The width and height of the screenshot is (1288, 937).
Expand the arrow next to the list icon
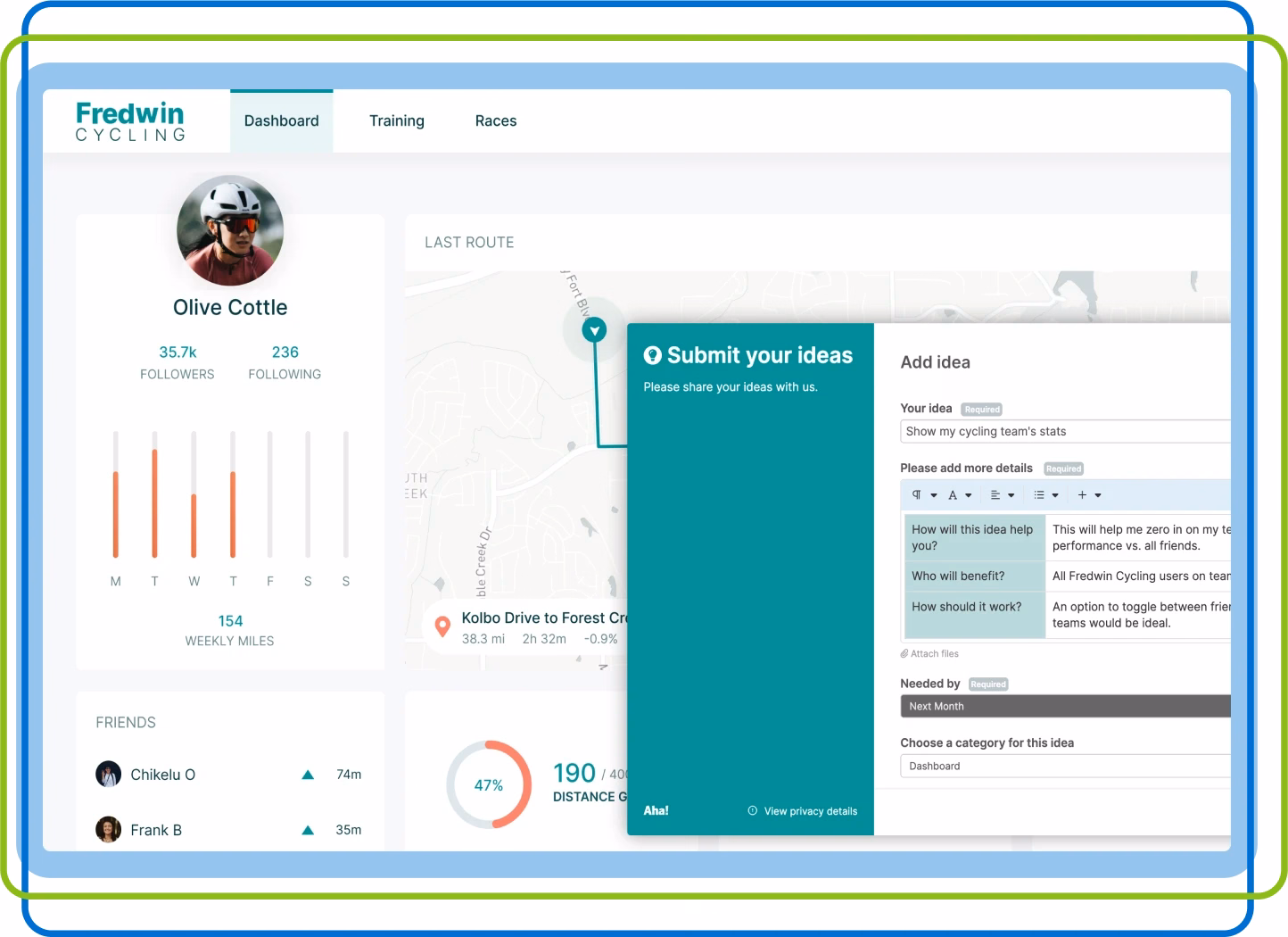coord(1055,495)
